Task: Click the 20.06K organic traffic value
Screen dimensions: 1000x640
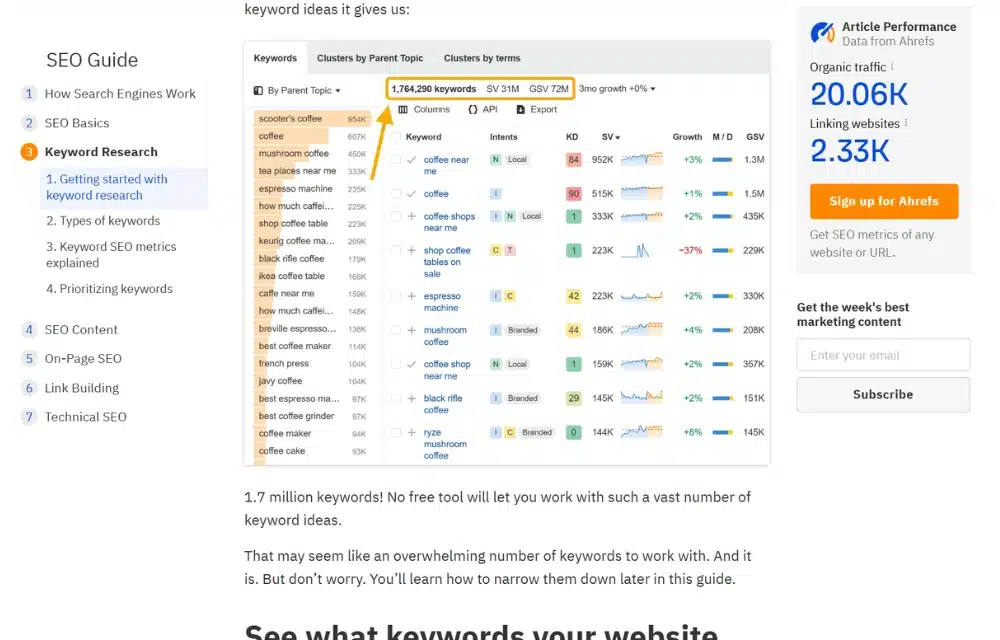Action: tap(859, 94)
